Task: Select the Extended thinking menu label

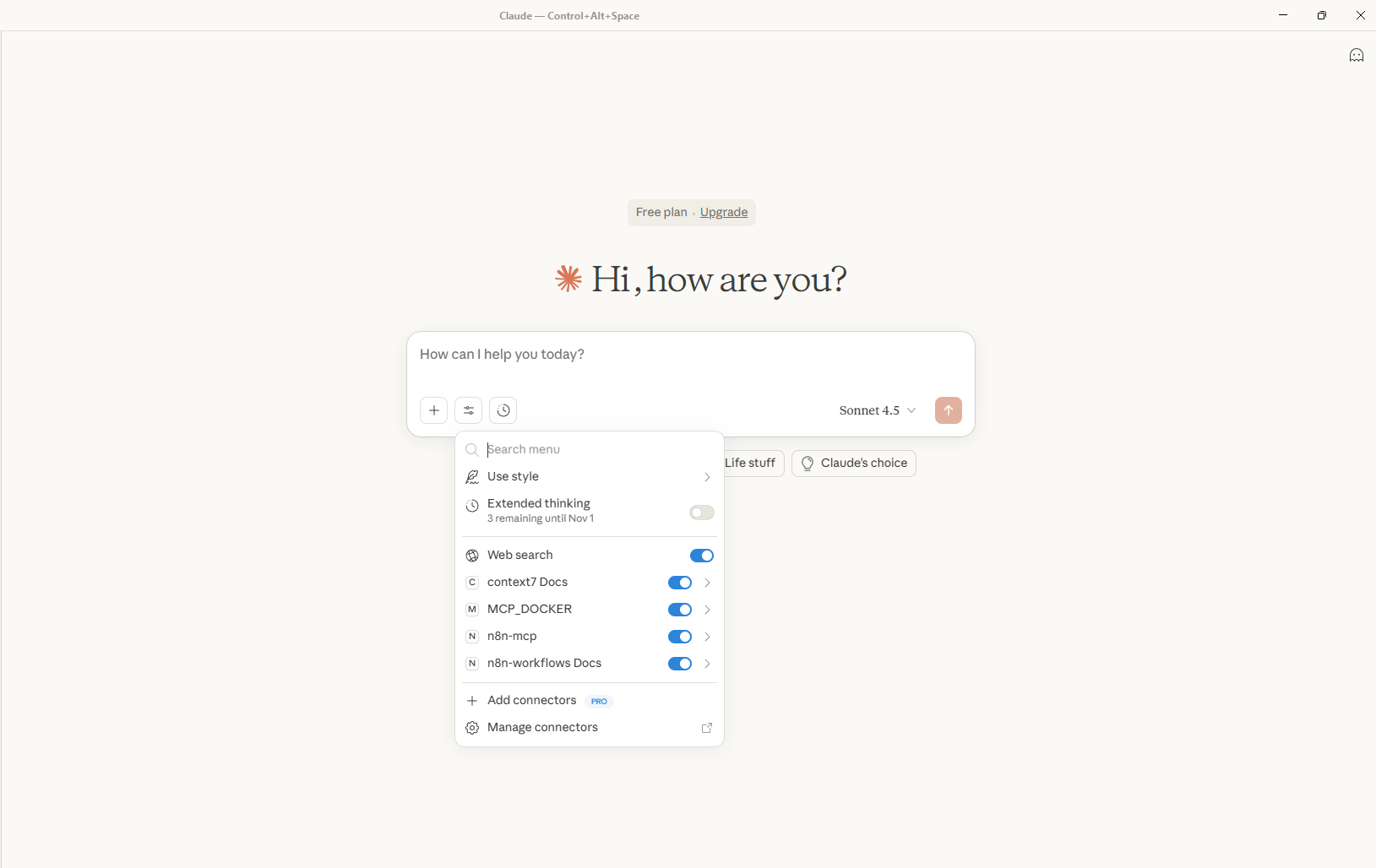Action: 539,503
